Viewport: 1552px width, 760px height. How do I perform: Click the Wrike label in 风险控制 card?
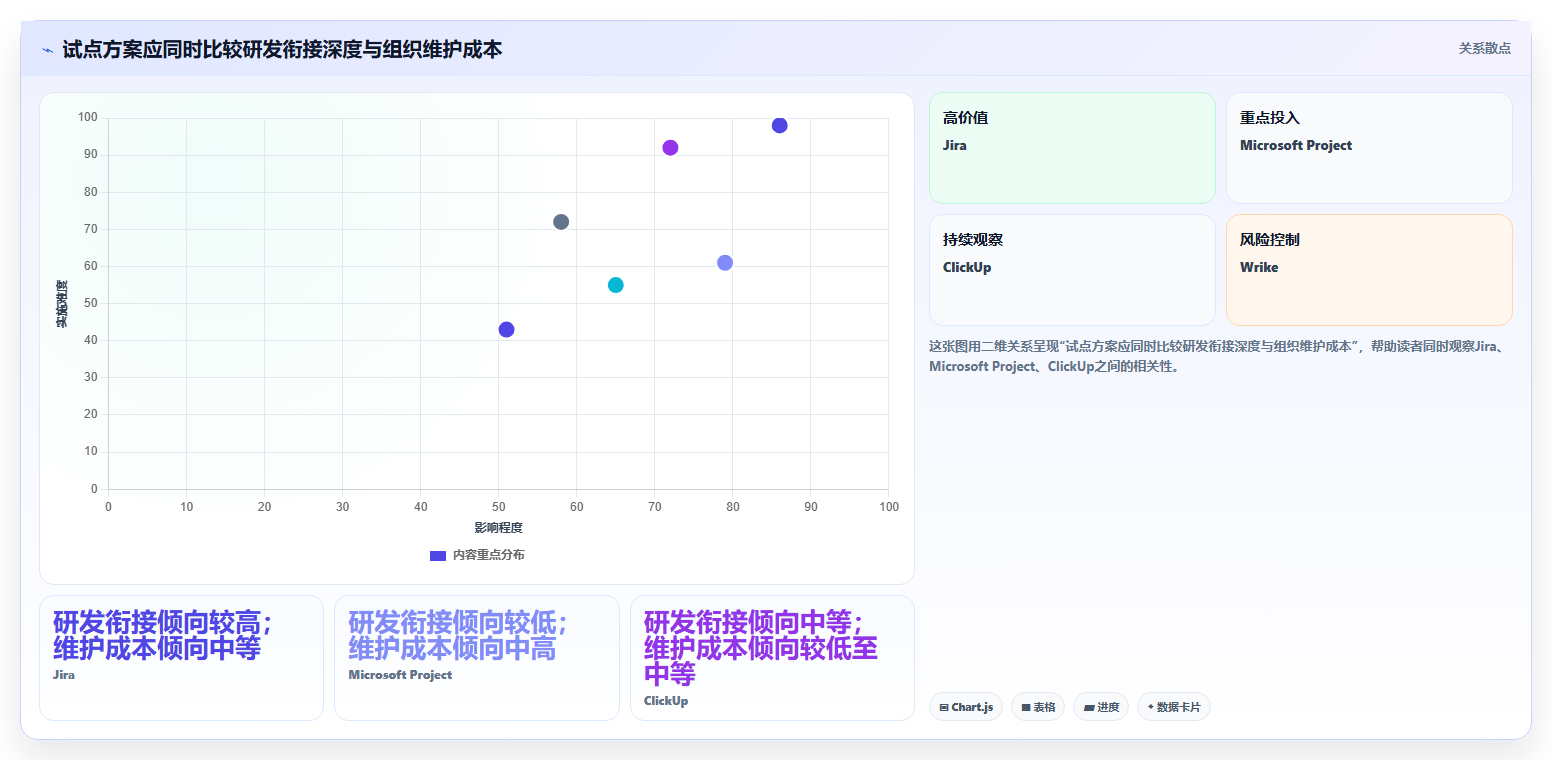1259,267
